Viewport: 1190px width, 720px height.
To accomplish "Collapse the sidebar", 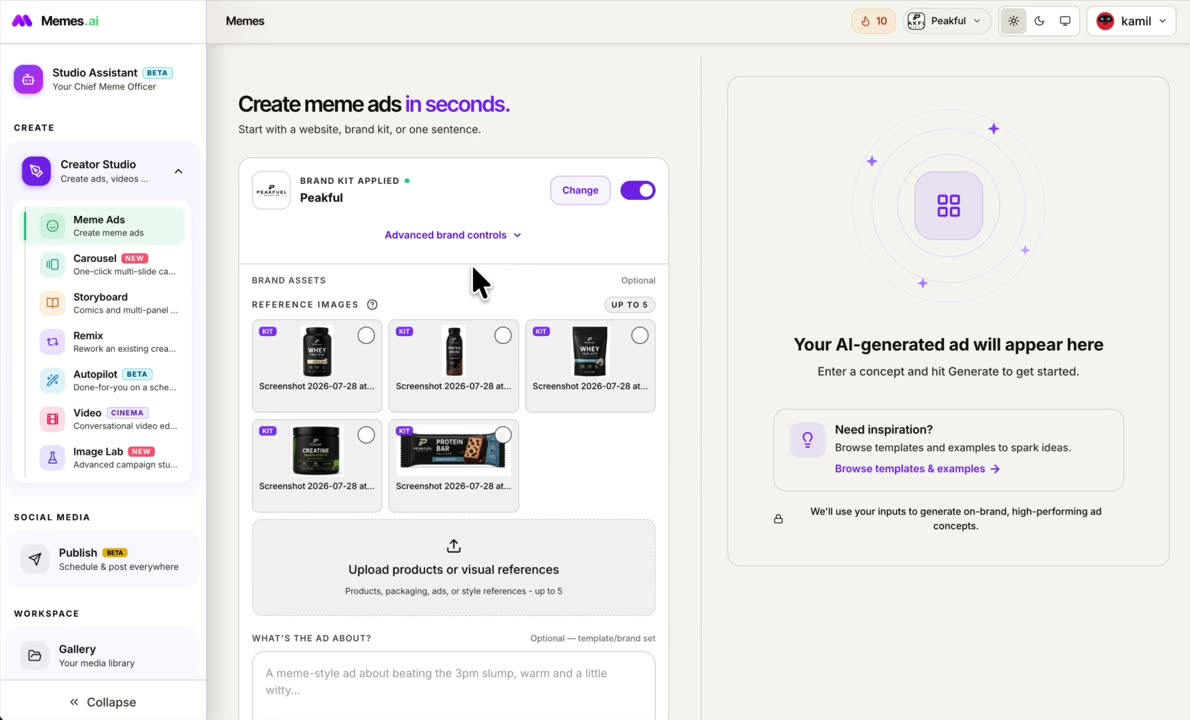I will (102, 702).
